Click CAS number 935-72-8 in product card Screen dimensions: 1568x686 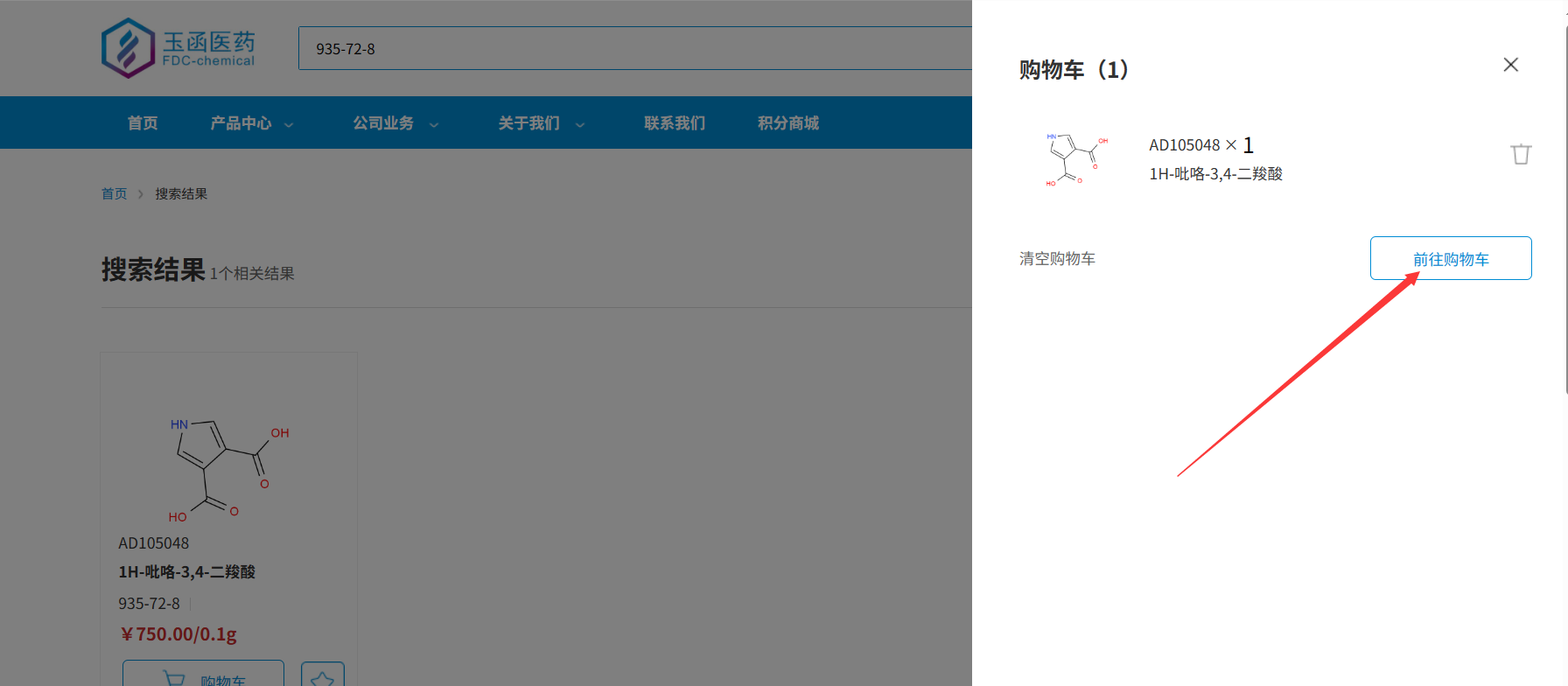[x=149, y=603]
